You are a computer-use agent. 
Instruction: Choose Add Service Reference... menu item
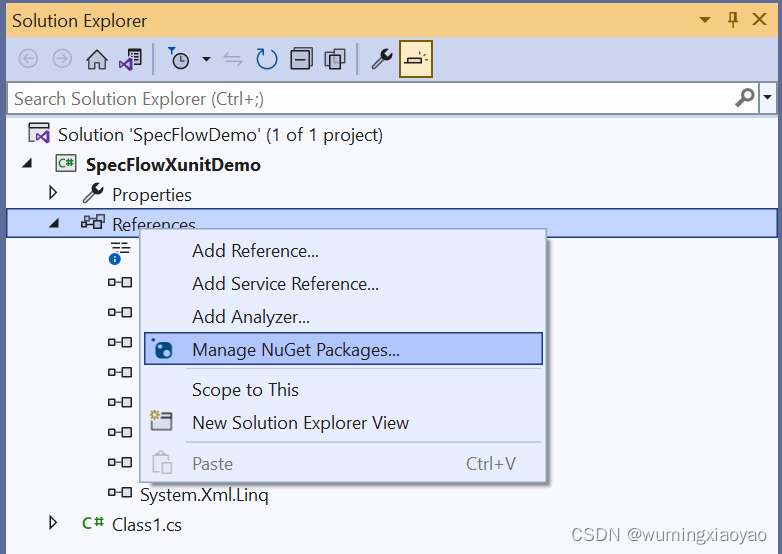(343, 284)
